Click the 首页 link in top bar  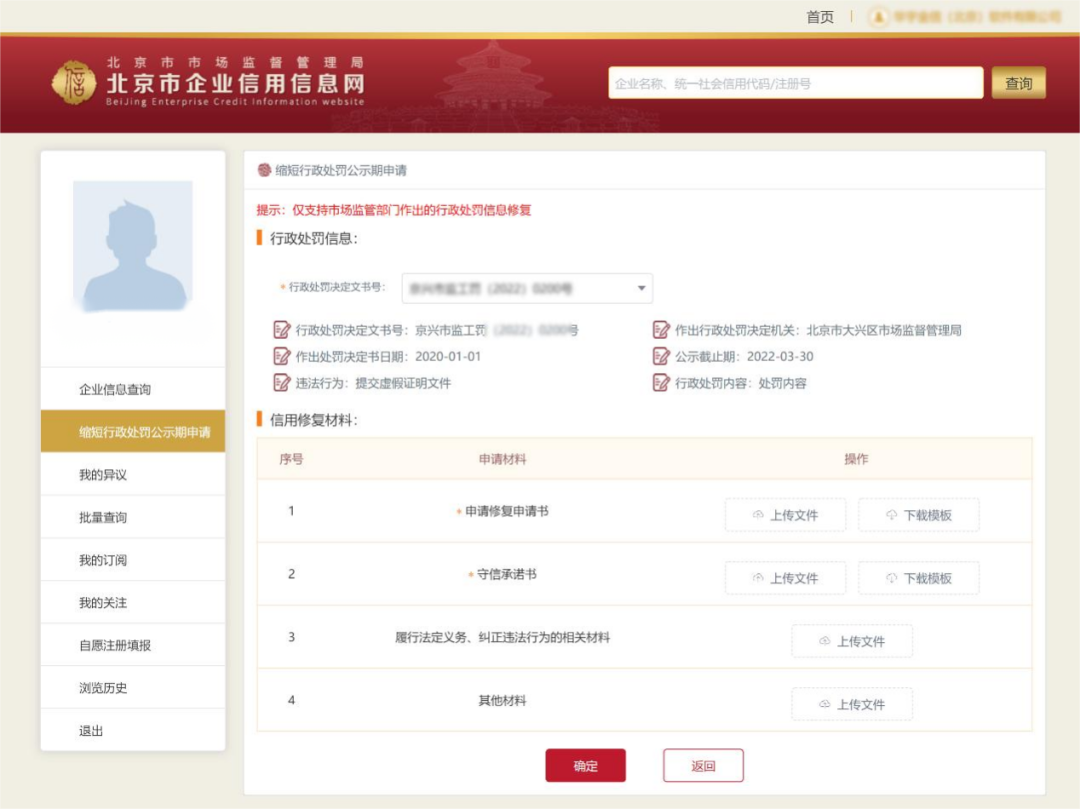[x=820, y=17]
